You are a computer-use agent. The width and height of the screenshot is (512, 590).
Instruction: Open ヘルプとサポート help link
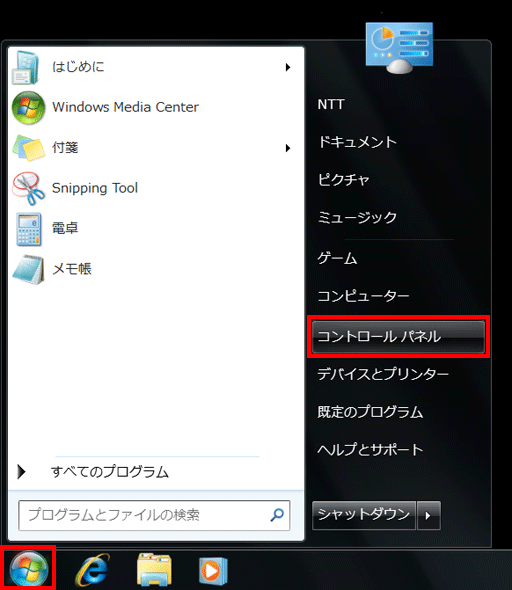coord(371,450)
